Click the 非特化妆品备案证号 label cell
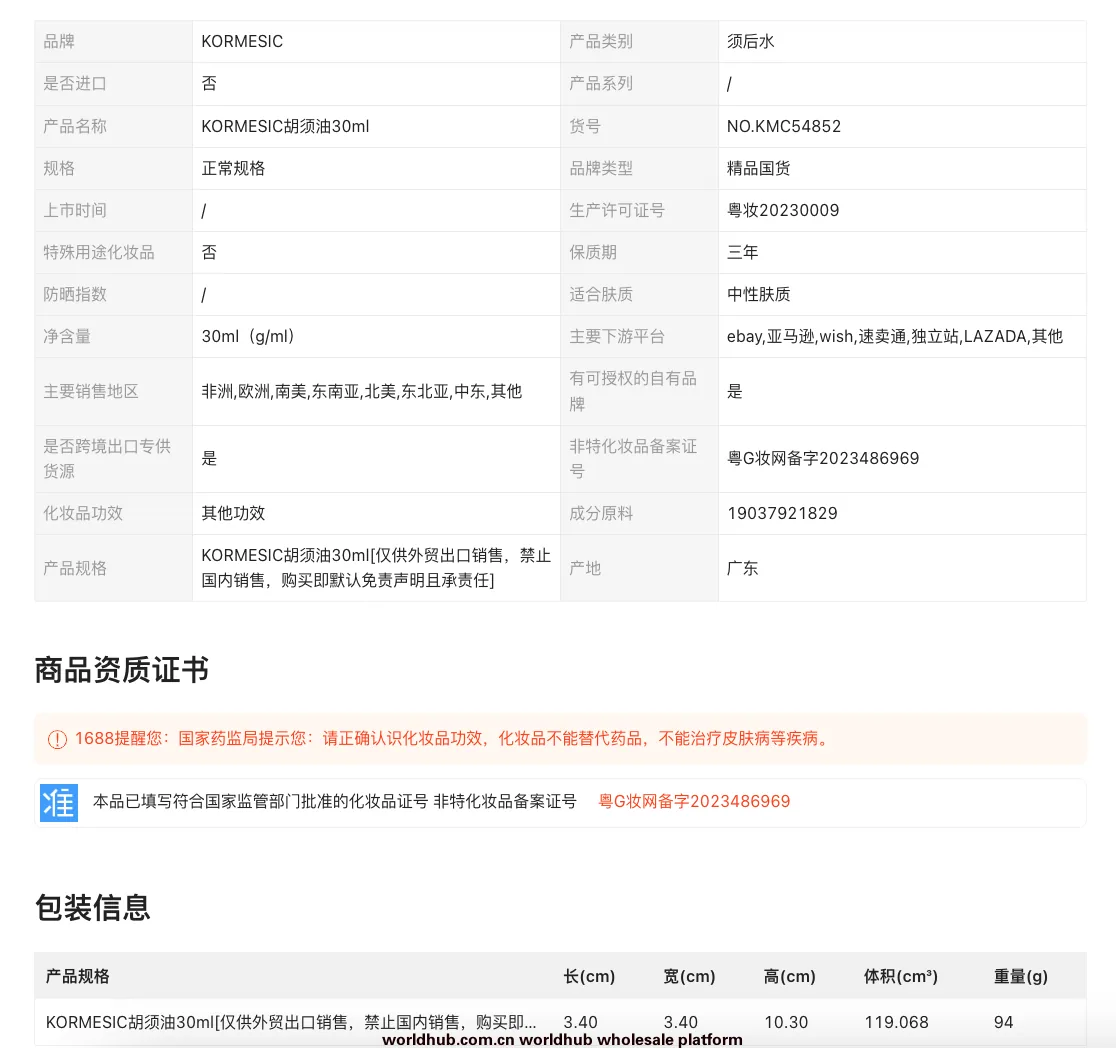 click(x=639, y=458)
